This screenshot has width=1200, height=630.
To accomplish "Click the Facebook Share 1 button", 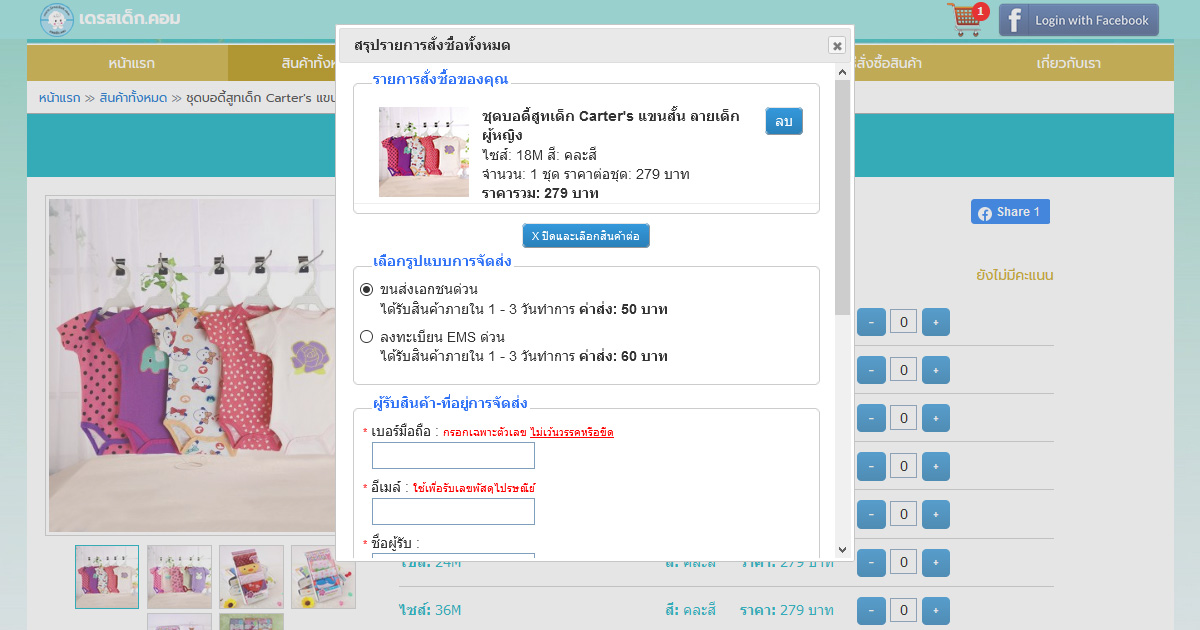I will pos(1010,212).
